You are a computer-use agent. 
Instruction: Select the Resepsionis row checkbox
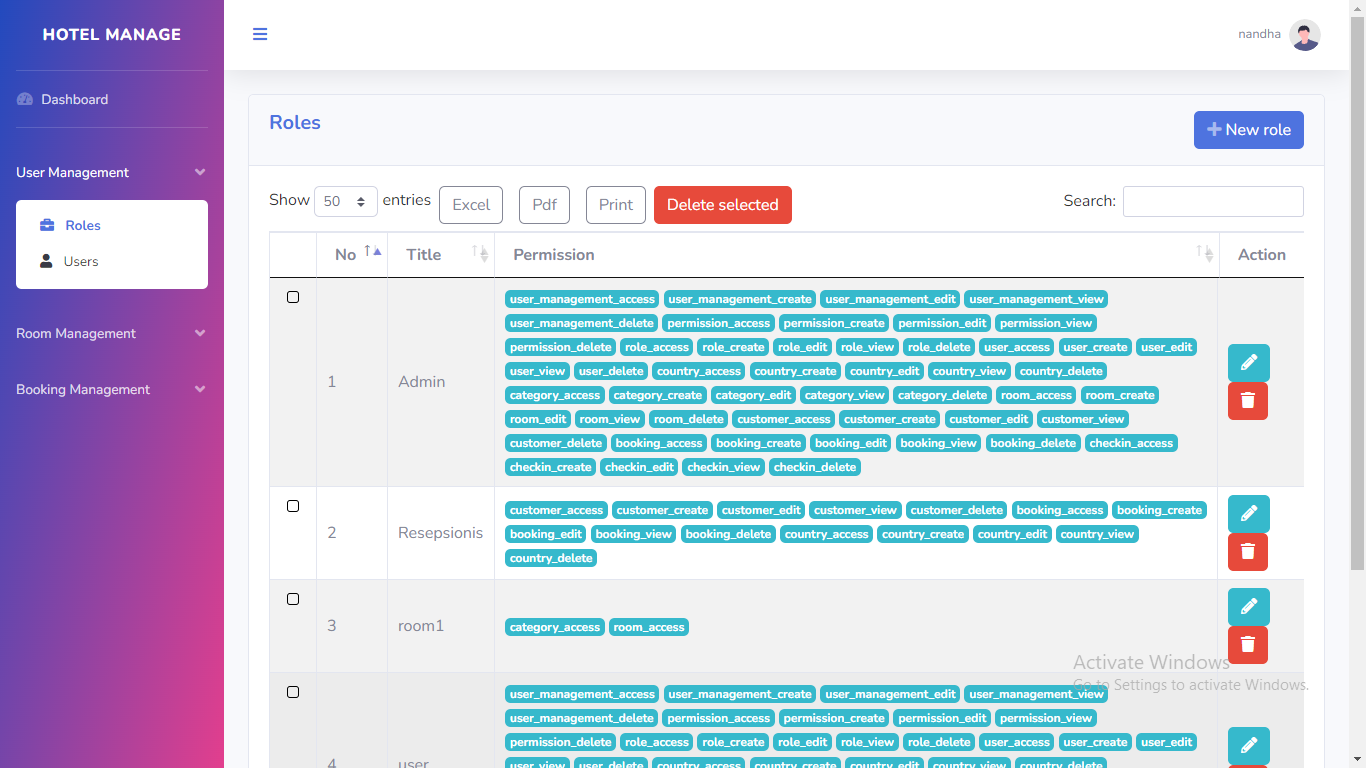[x=293, y=506]
